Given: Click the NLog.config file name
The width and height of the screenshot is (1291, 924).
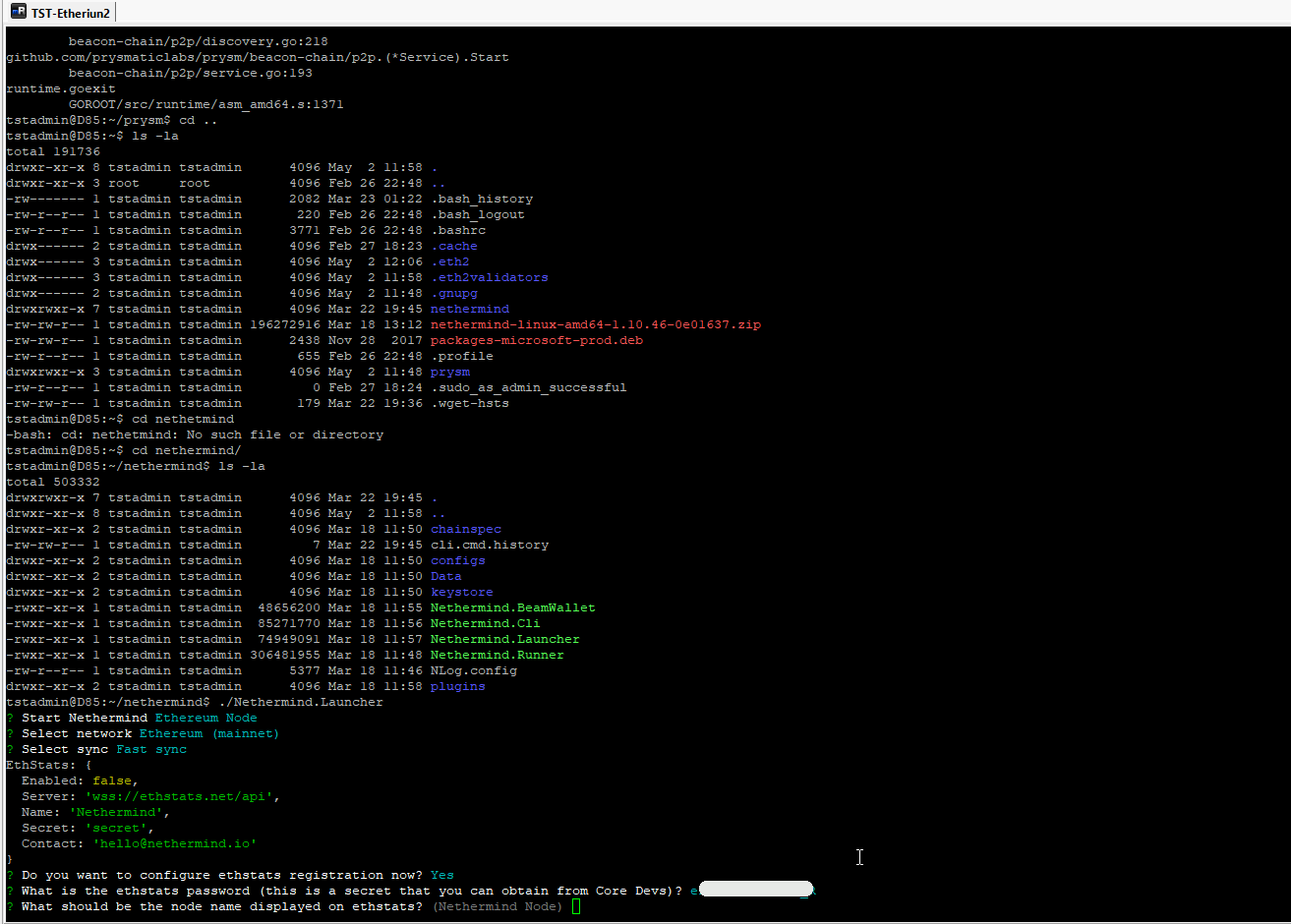Looking at the screenshot, I should tap(474, 670).
